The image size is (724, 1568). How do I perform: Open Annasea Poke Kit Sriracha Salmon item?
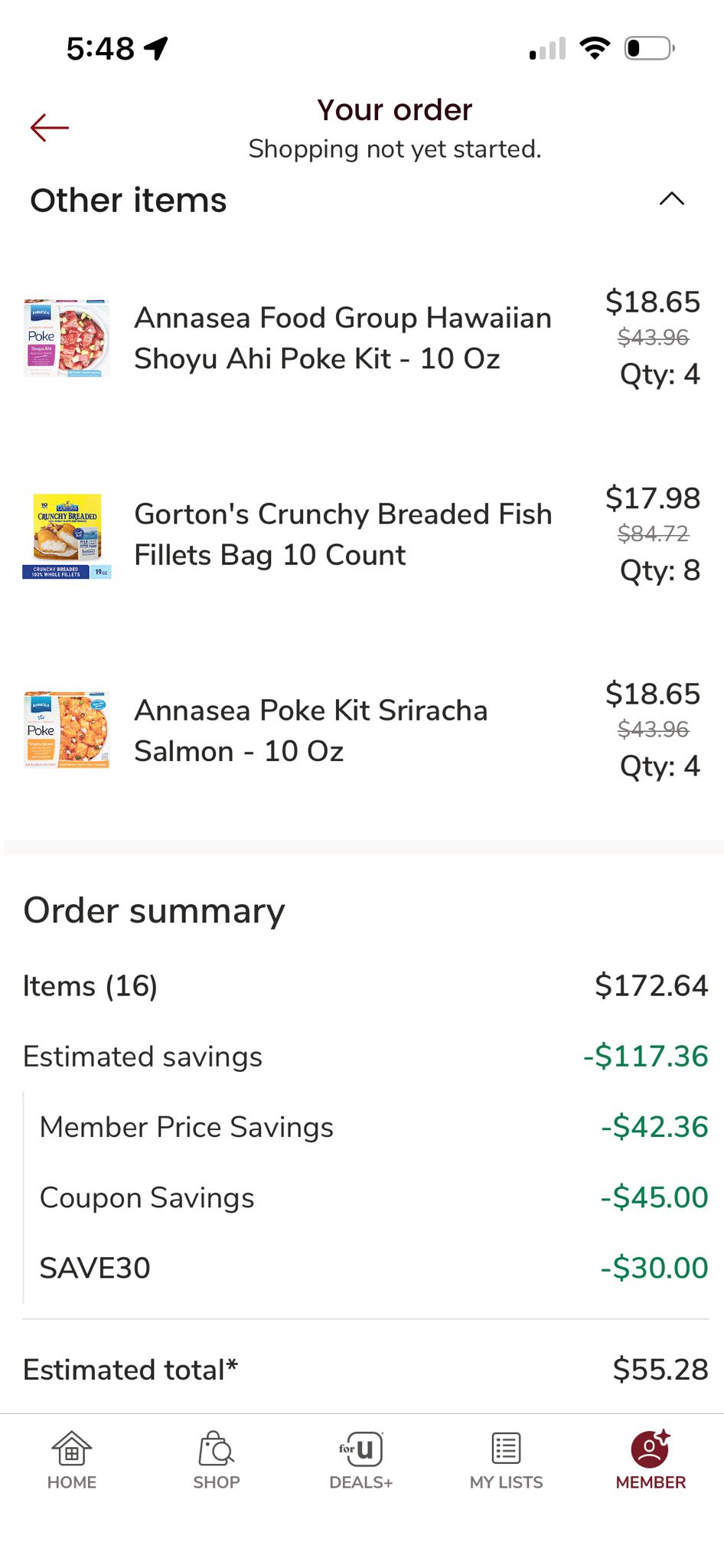(x=311, y=730)
